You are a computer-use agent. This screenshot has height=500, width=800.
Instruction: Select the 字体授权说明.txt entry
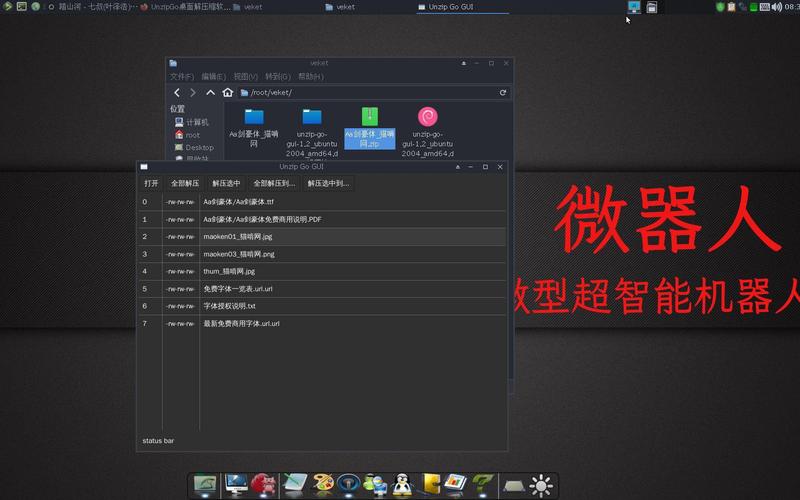pos(230,306)
